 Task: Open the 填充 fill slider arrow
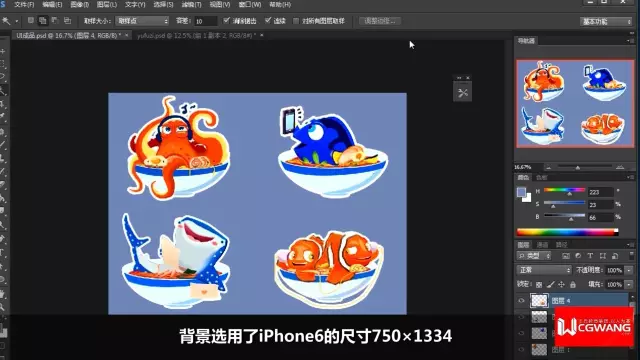pos(629,284)
